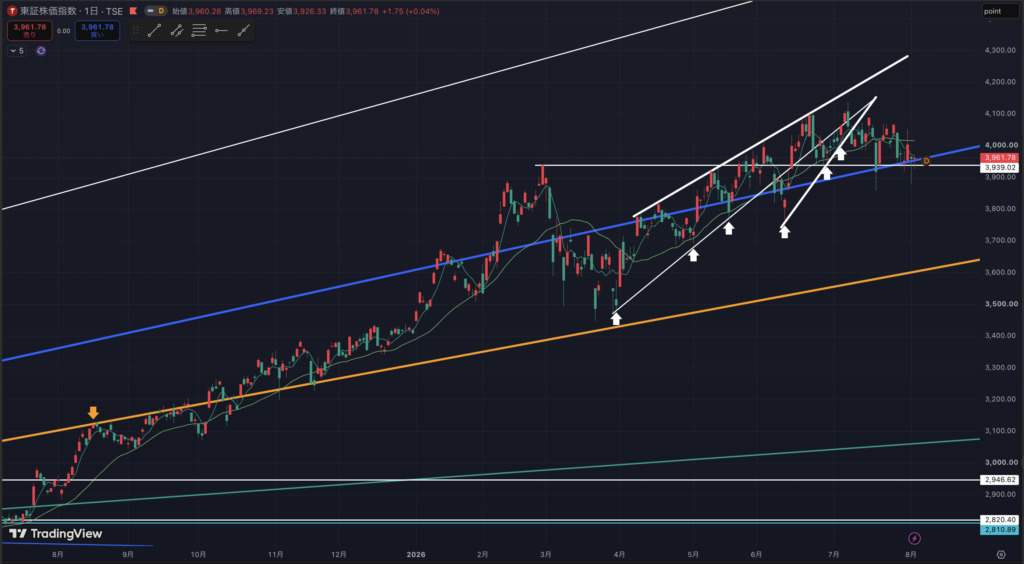
Task: Select the parallel channel tool in favorites toolbar
Action: pos(177,30)
